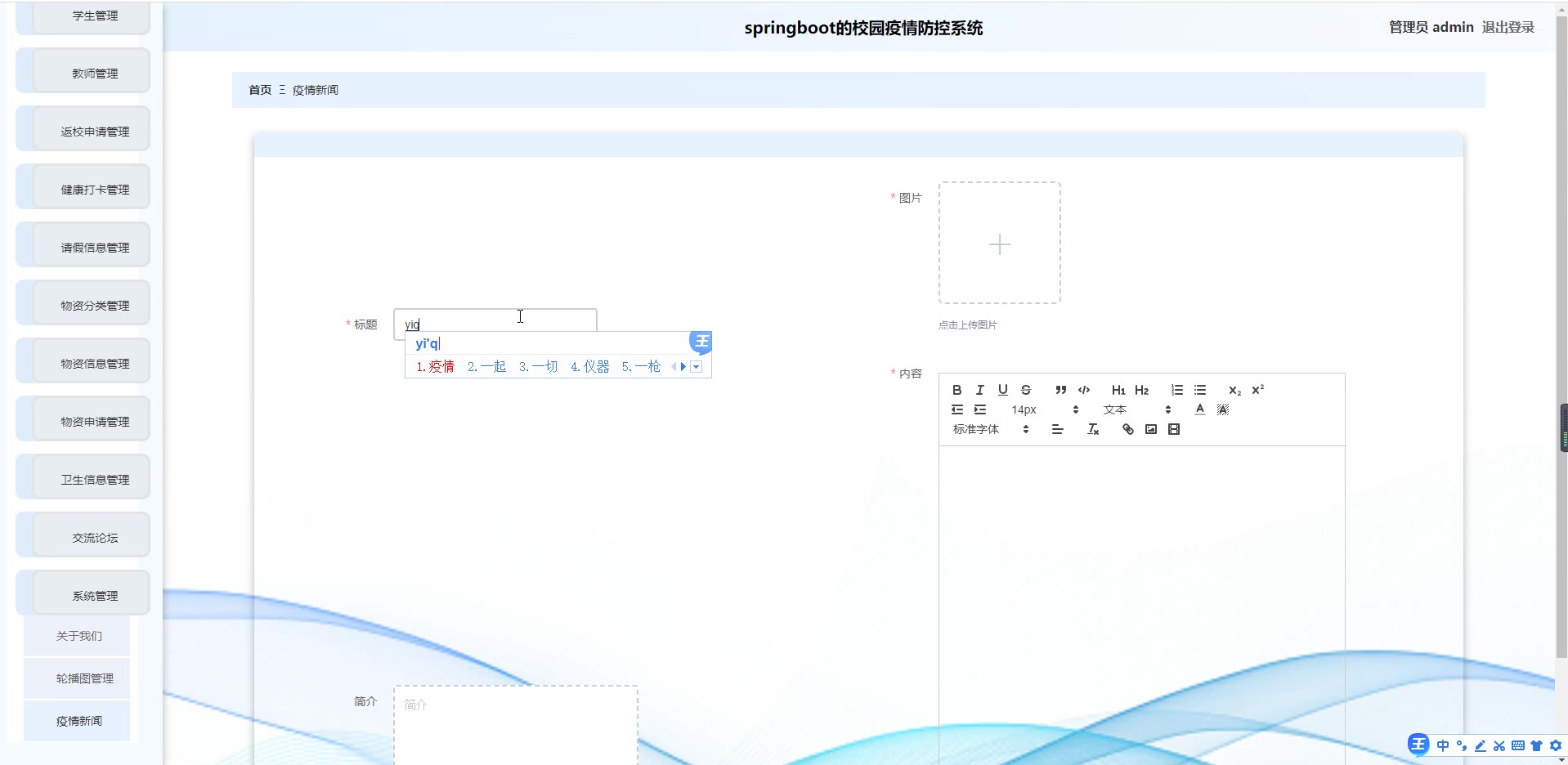The image size is (1568, 765).
Task: Choose candidate 3 一切 from IME list
Action: coord(538,367)
